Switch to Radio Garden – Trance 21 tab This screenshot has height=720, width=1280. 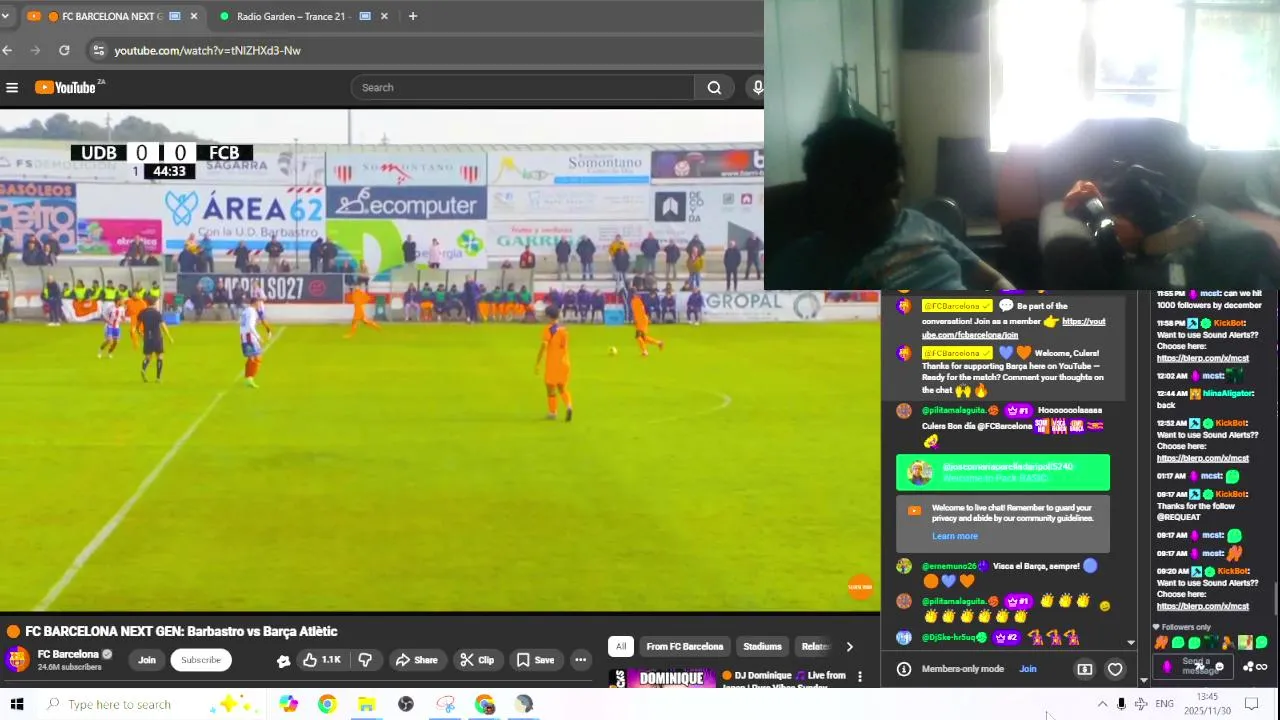300,16
